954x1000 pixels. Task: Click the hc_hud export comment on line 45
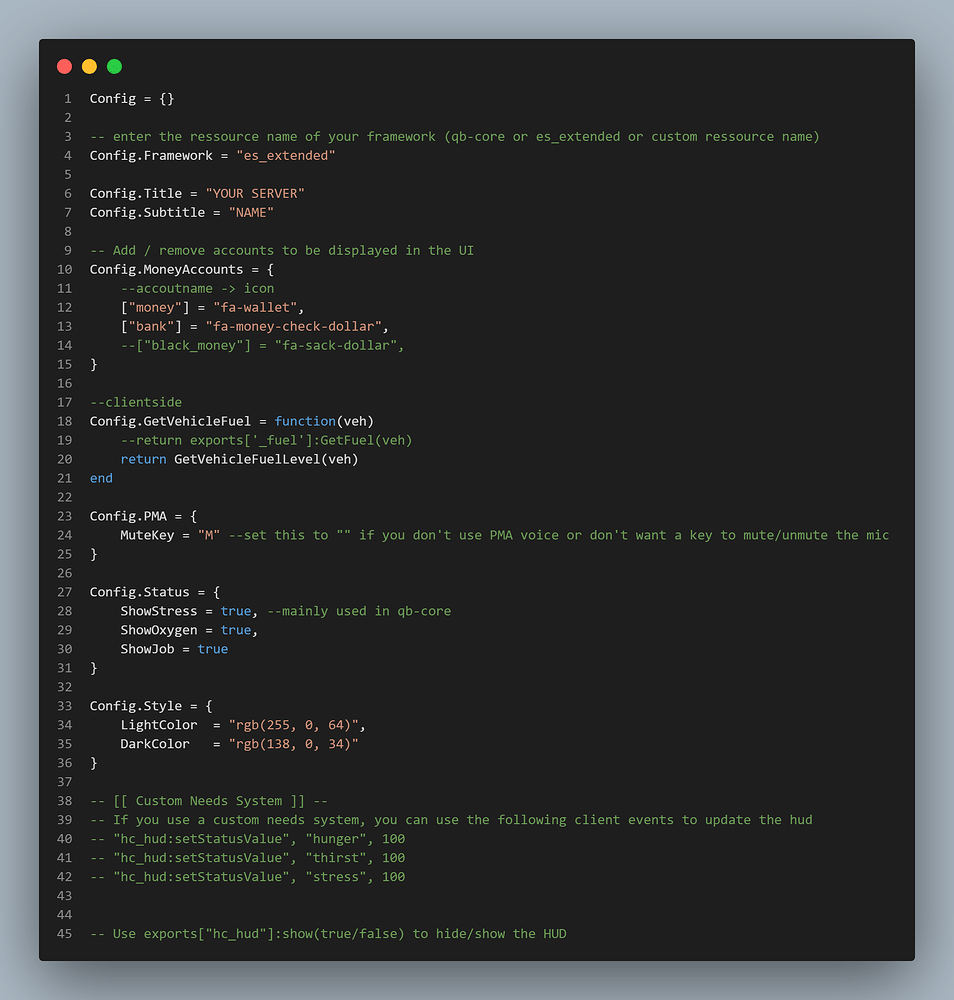click(328, 934)
